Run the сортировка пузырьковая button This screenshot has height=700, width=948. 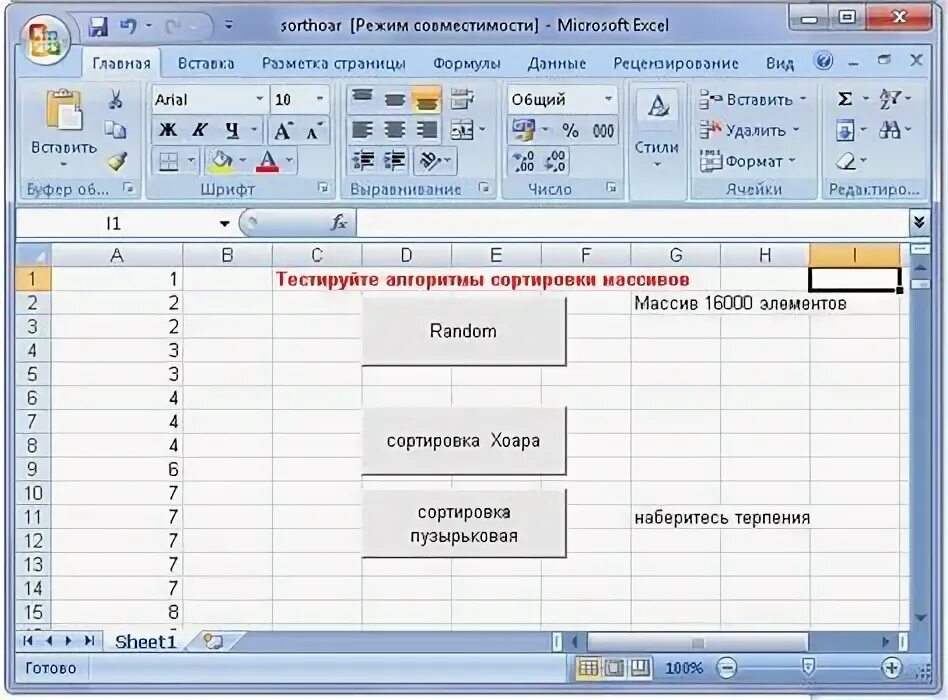click(x=464, y=523)
